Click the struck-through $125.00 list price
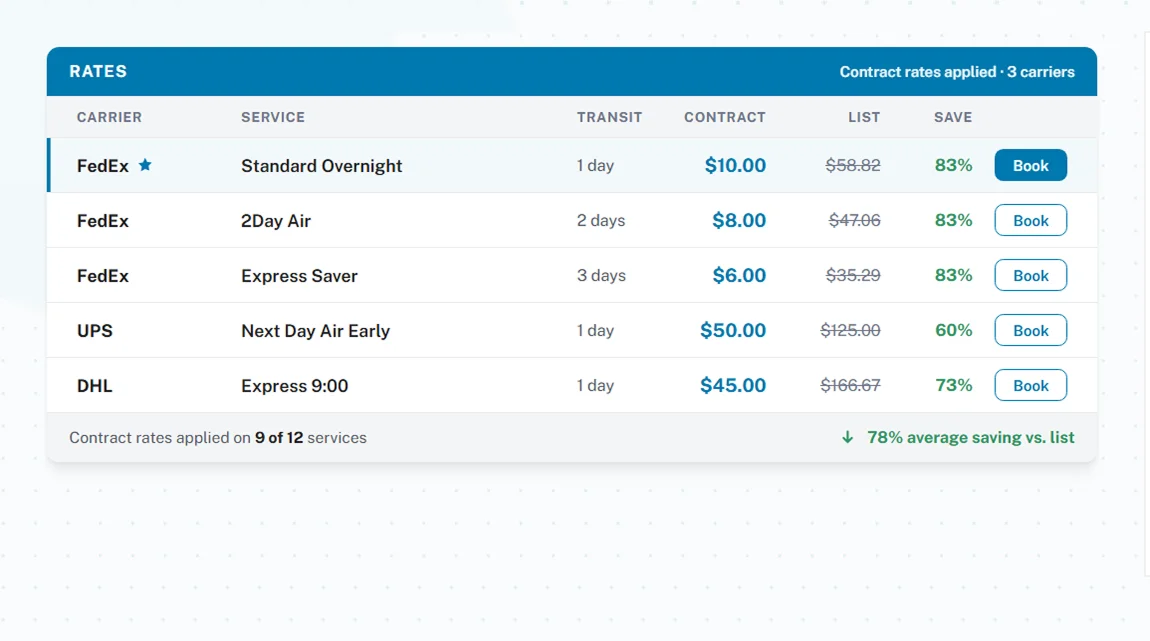Screen dimensions: 1150x641 (850, 331)
